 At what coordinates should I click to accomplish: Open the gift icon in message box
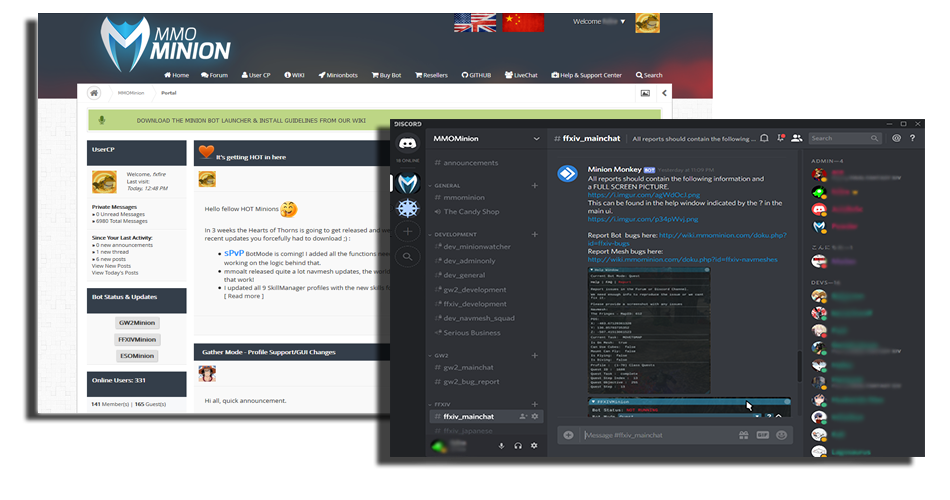pos(743,435)
